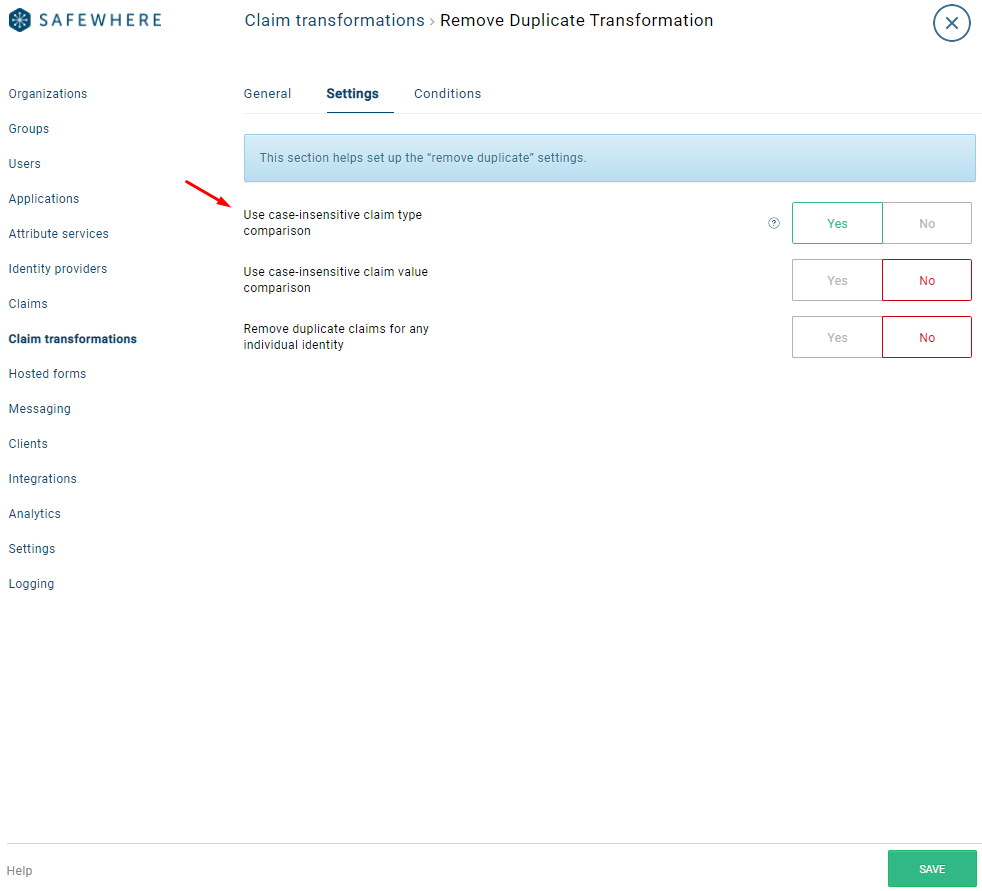Enable remove duplicate claims for individual identity

click(837, 338)
